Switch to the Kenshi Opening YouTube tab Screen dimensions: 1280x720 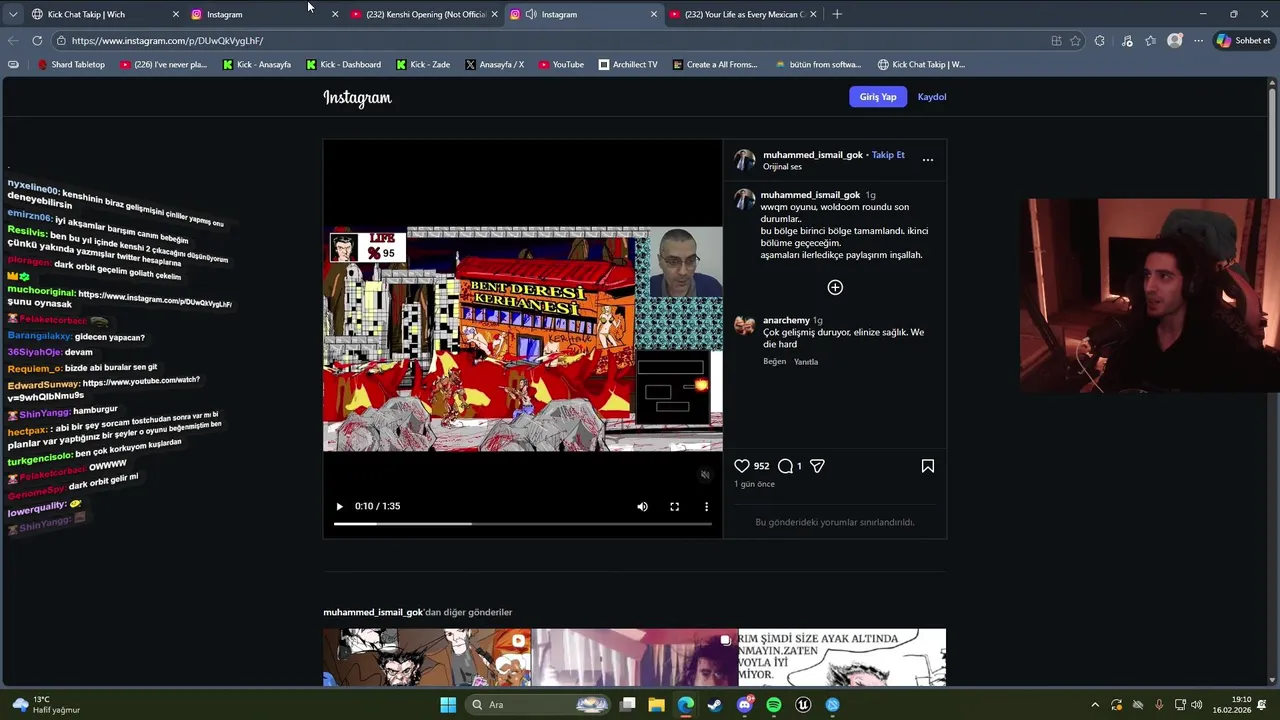pyautogui.click(x=425, y=14)
